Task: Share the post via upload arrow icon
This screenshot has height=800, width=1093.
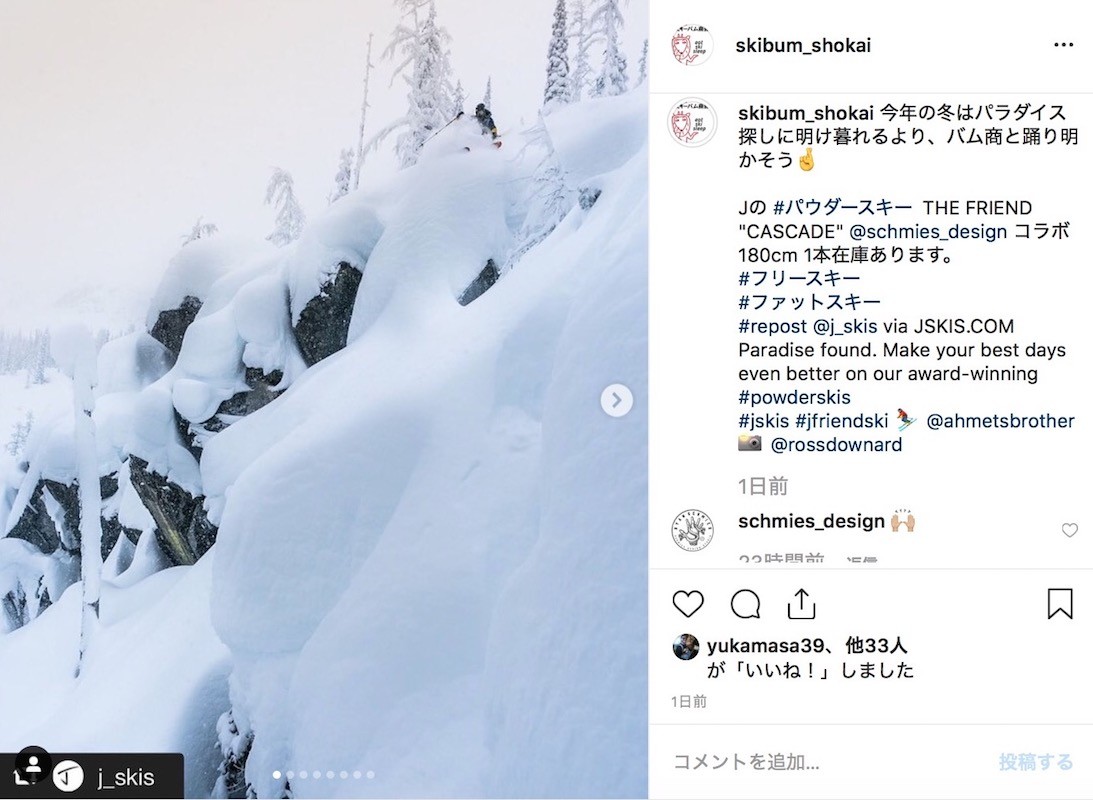Action: (802, 603)
